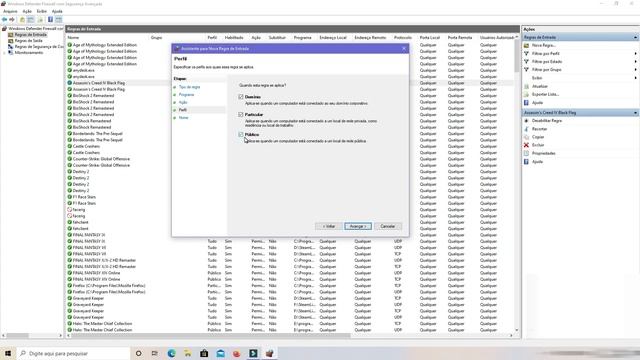Collapse Assassin's Creed IV Black Flag actions section

click(636, 113)
